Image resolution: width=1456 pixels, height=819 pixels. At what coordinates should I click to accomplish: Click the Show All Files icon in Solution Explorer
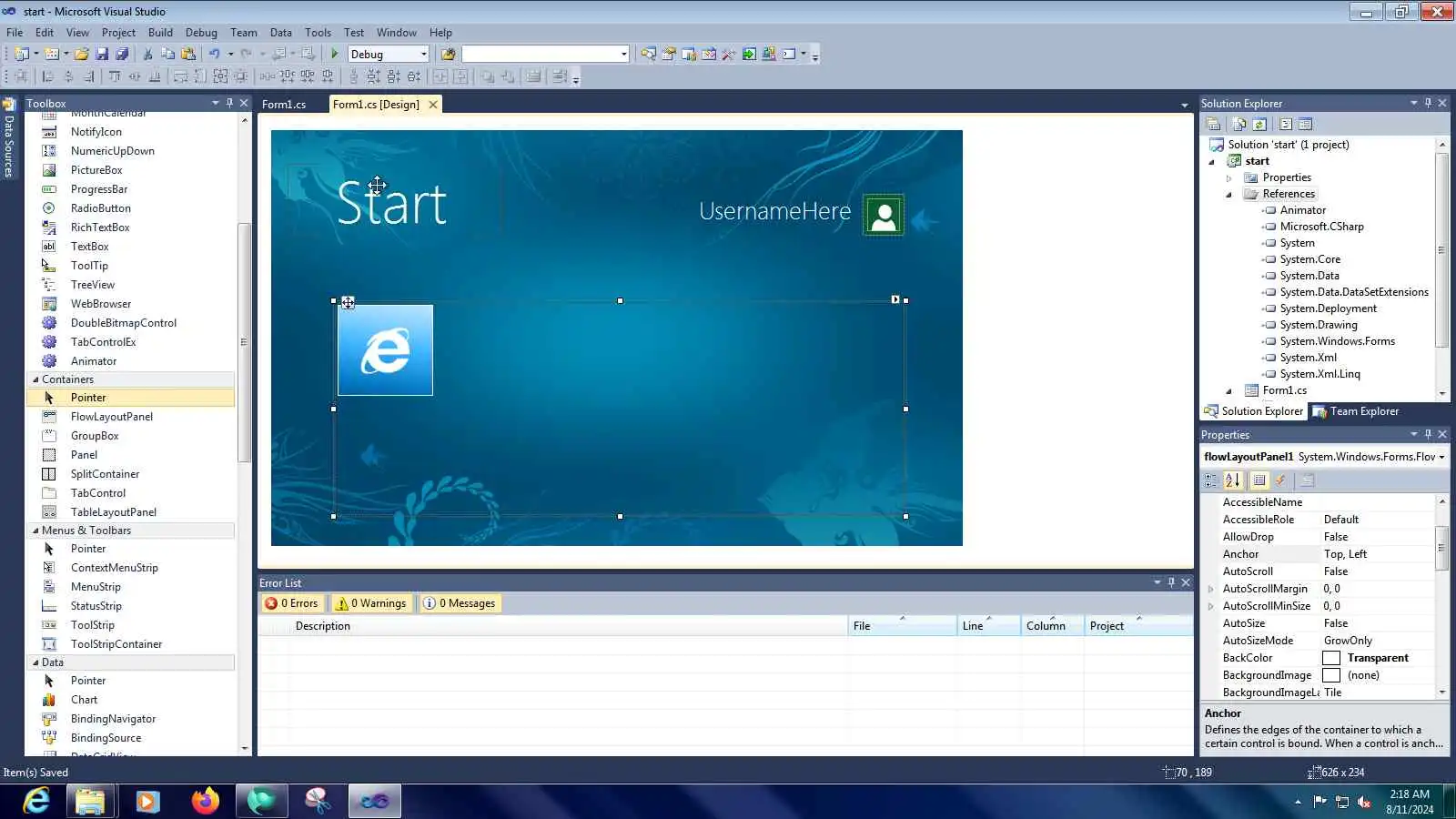coord(1239,125)
